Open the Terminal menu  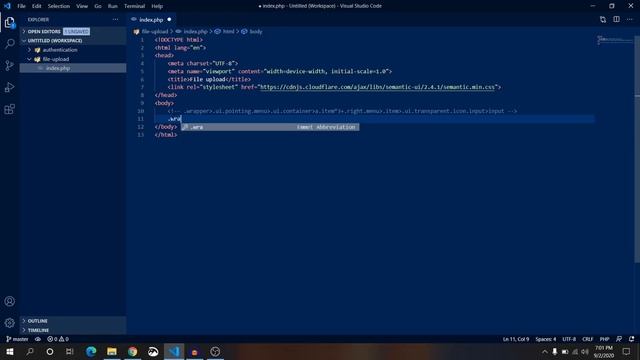coord(134,6)
